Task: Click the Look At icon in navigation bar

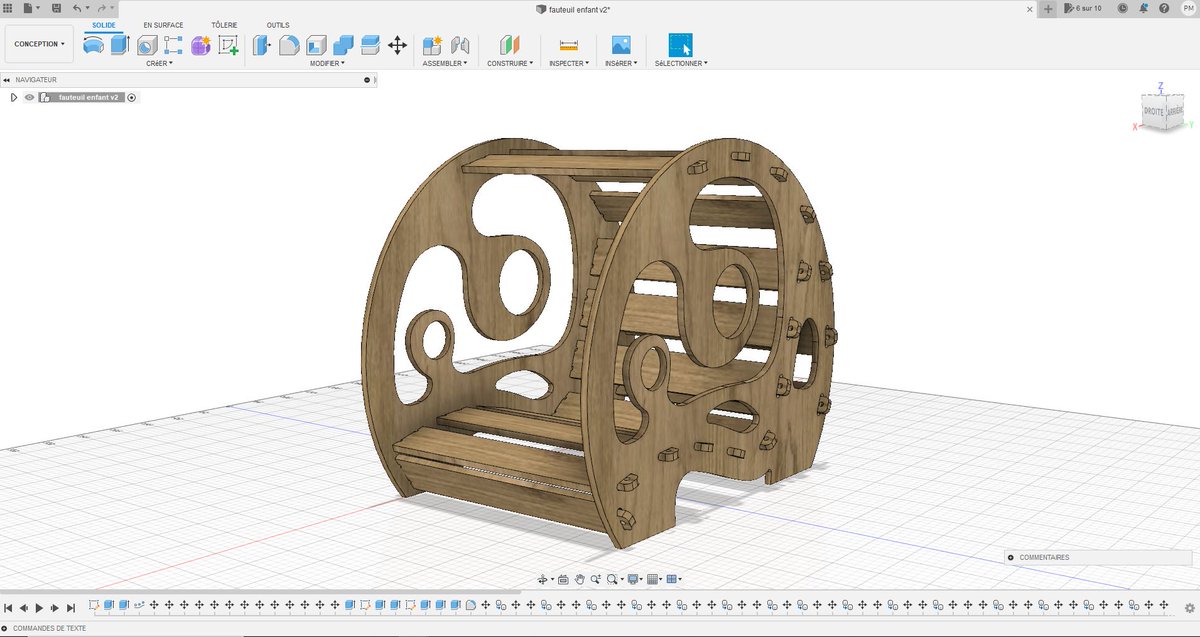Action: click(563, 579)
